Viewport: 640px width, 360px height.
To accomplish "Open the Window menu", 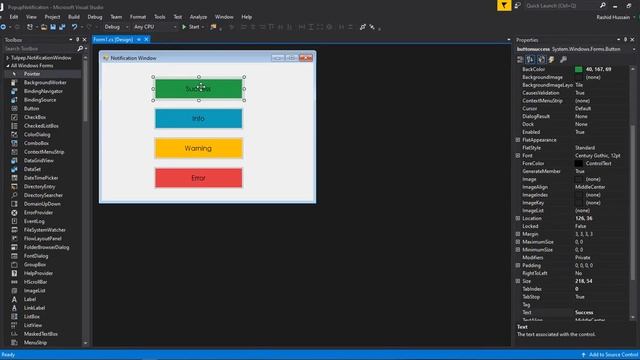I will (224, 17).
